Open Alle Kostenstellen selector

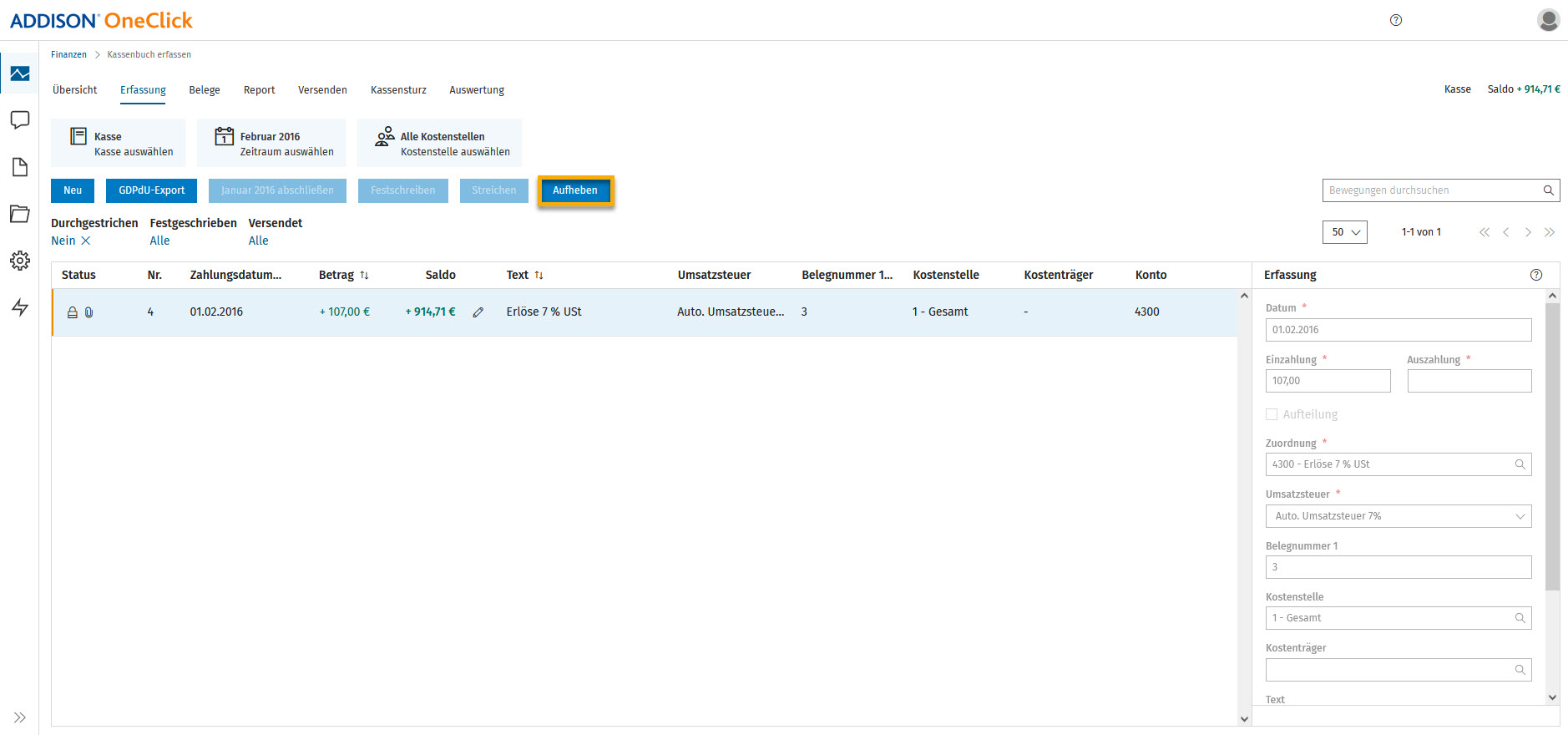pyautogui.click(x=439, y=144)
